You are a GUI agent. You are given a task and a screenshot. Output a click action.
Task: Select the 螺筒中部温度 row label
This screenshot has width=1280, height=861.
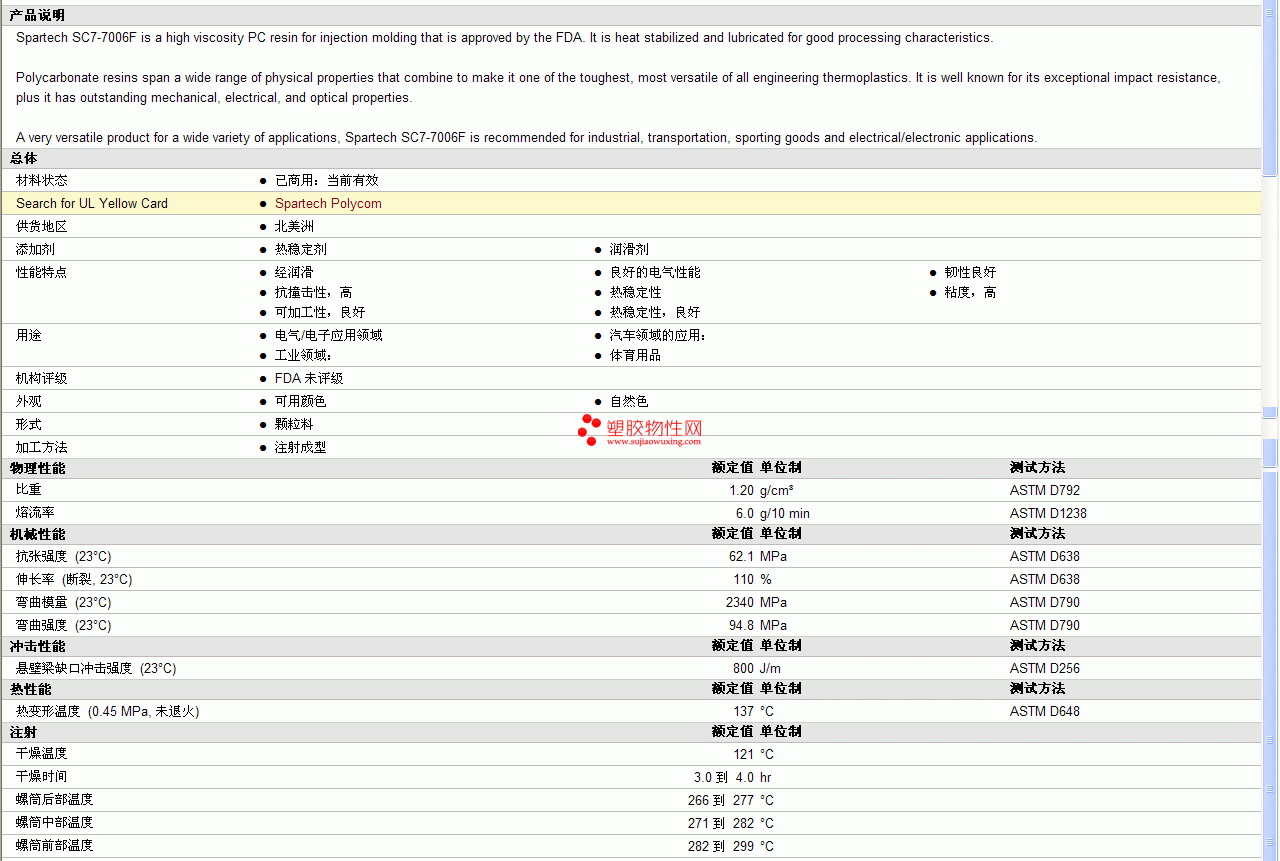click(55, 822)
